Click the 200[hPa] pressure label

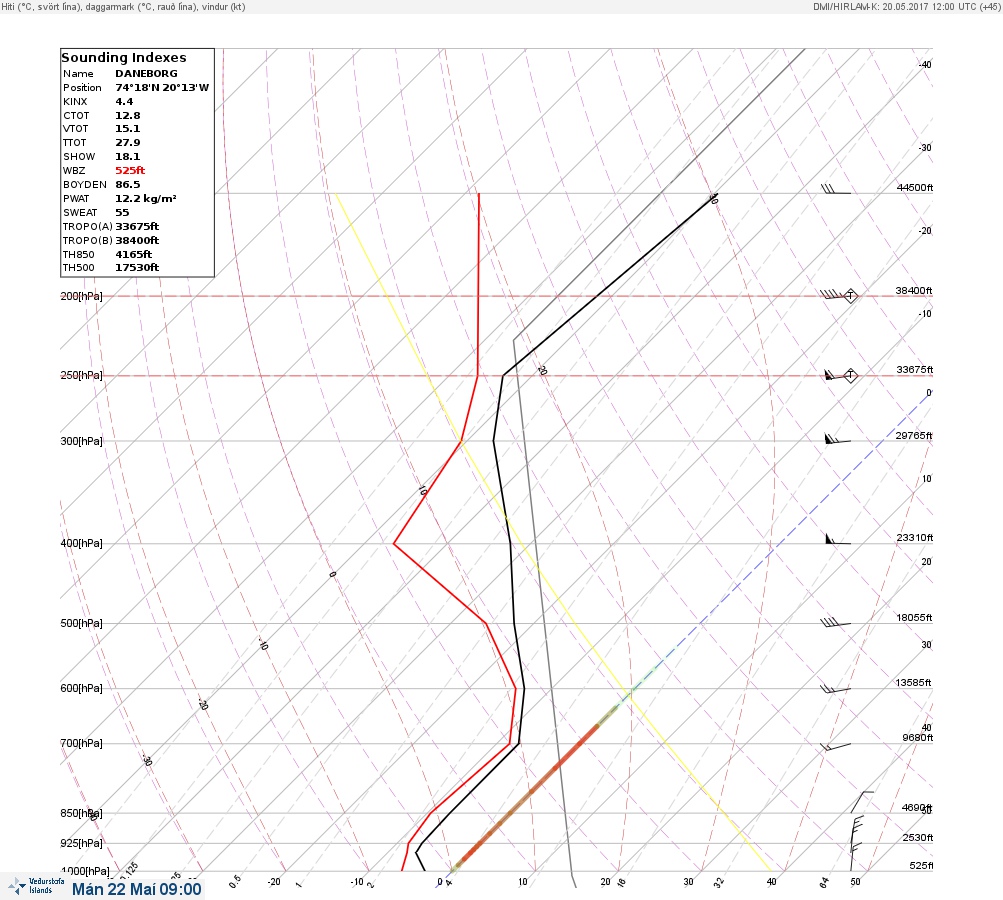point(81,296)
